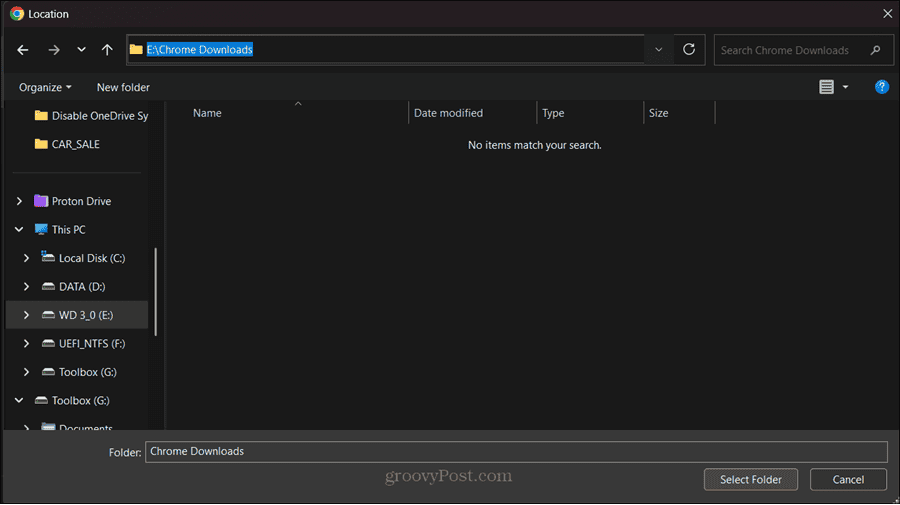Click the navigation pane scrollbar
Viewport: 900px width, 505px height.
click(156, 292)
